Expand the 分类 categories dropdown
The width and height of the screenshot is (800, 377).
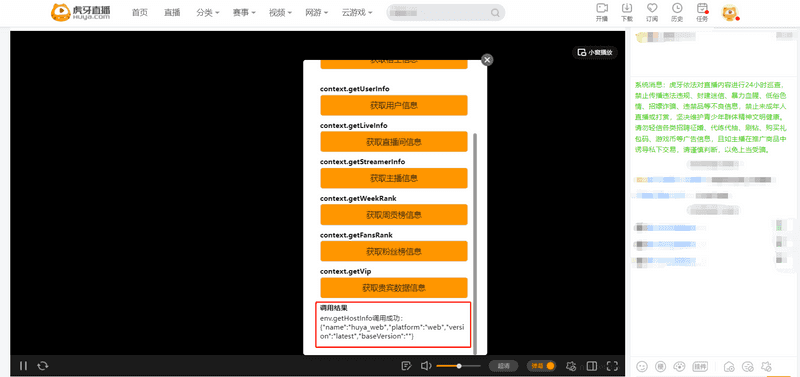[208, 13]
